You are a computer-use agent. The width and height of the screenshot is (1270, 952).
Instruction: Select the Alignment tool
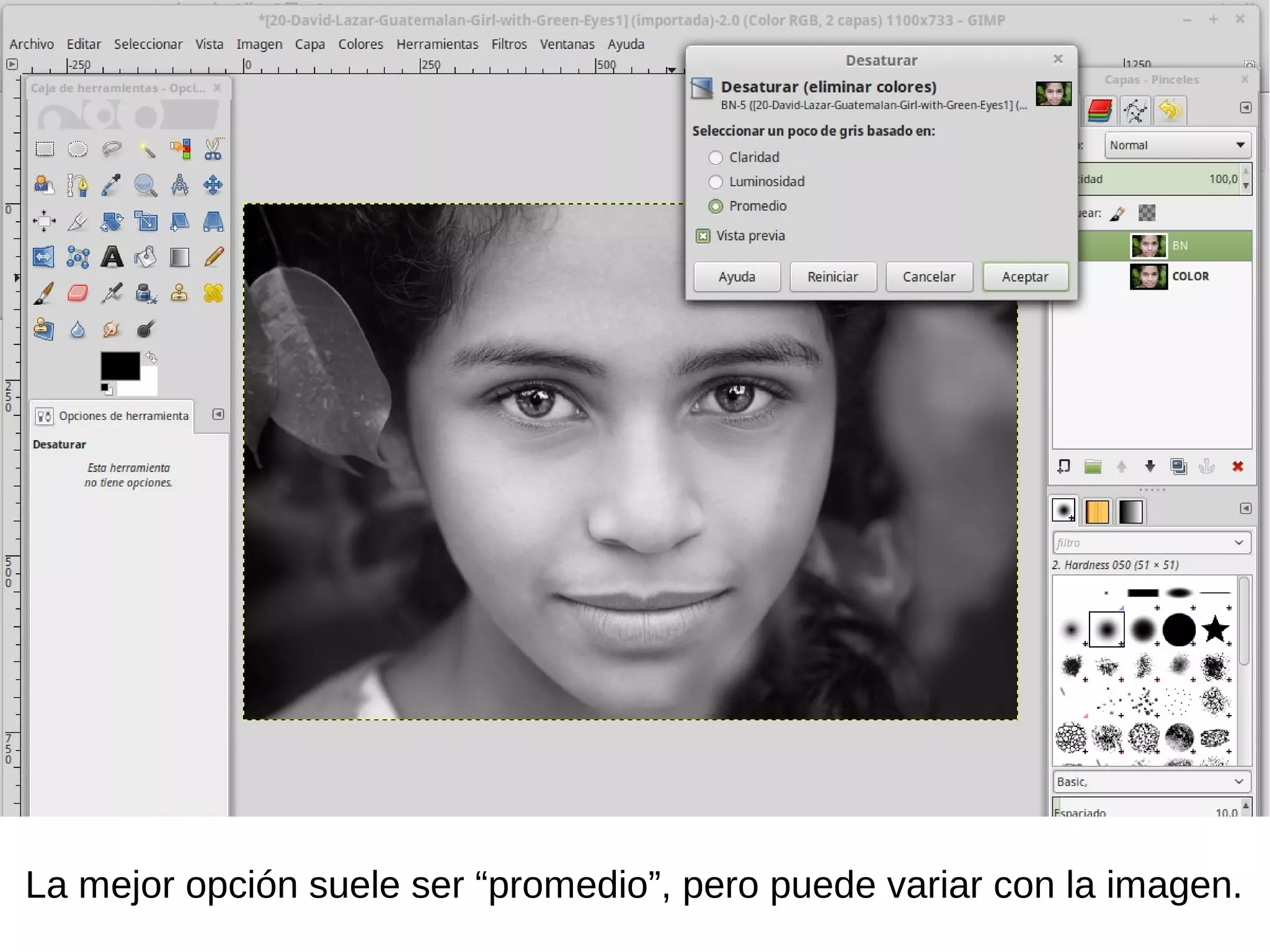pos(45,221)
